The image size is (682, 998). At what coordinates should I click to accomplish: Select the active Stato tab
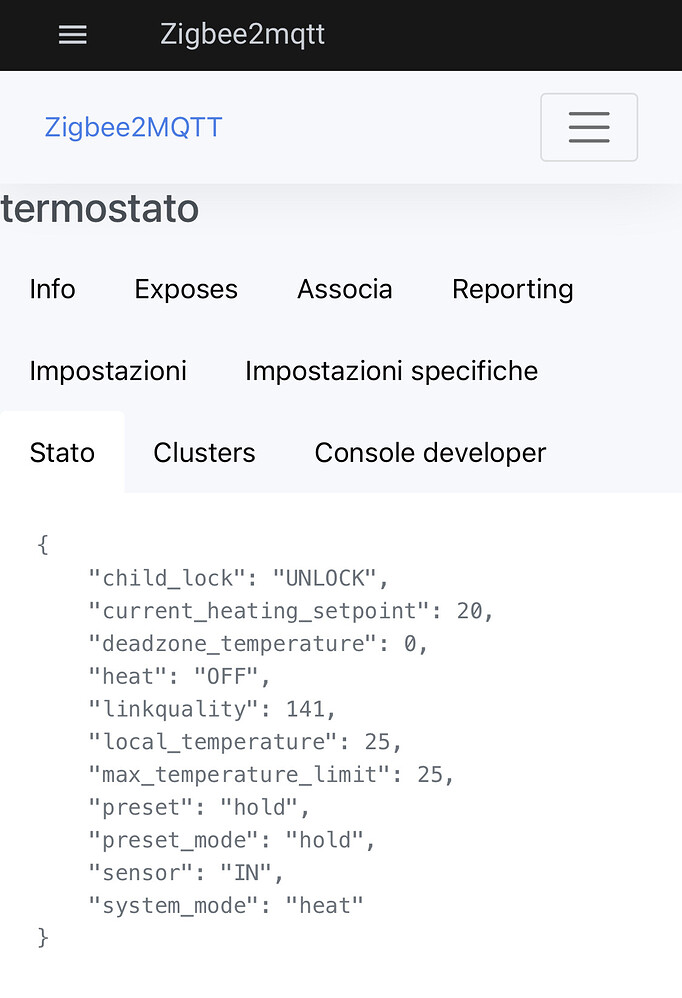(x=62, y=453)
